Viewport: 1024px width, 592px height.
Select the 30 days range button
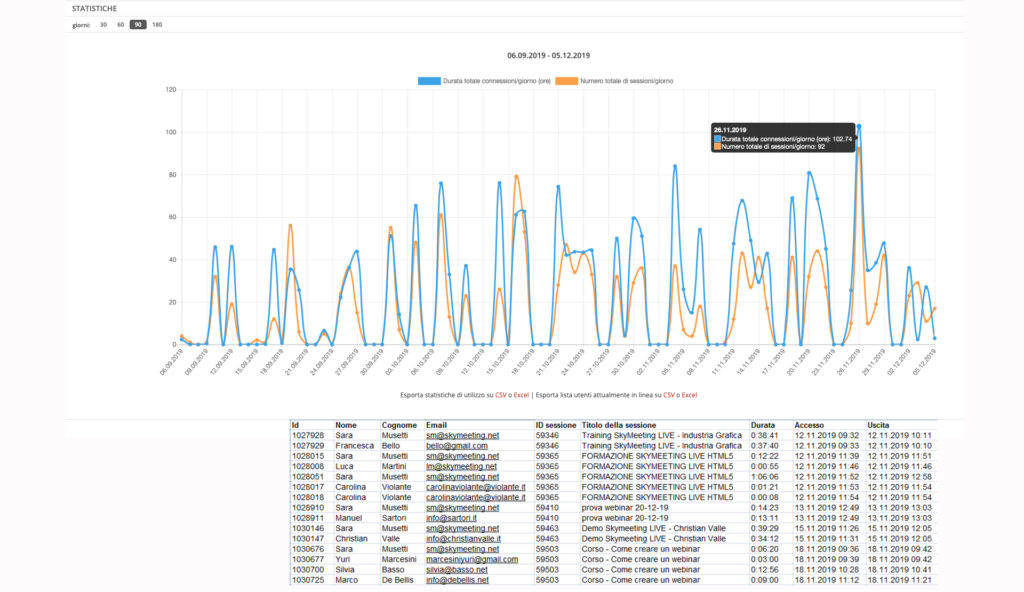[x=103, y=24]
